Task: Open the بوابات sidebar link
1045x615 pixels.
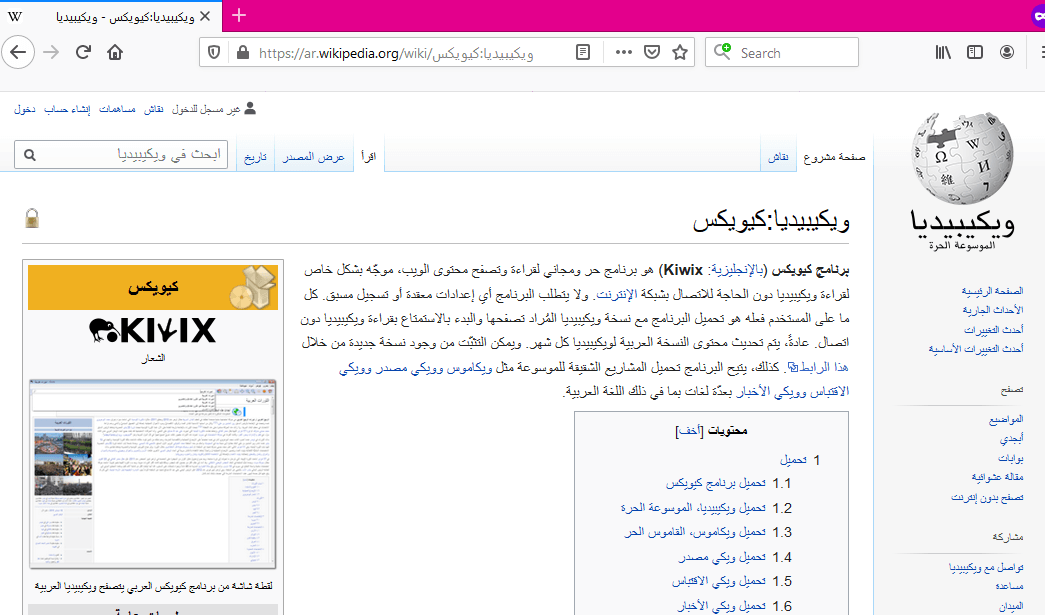Action: pos(1010,458)
